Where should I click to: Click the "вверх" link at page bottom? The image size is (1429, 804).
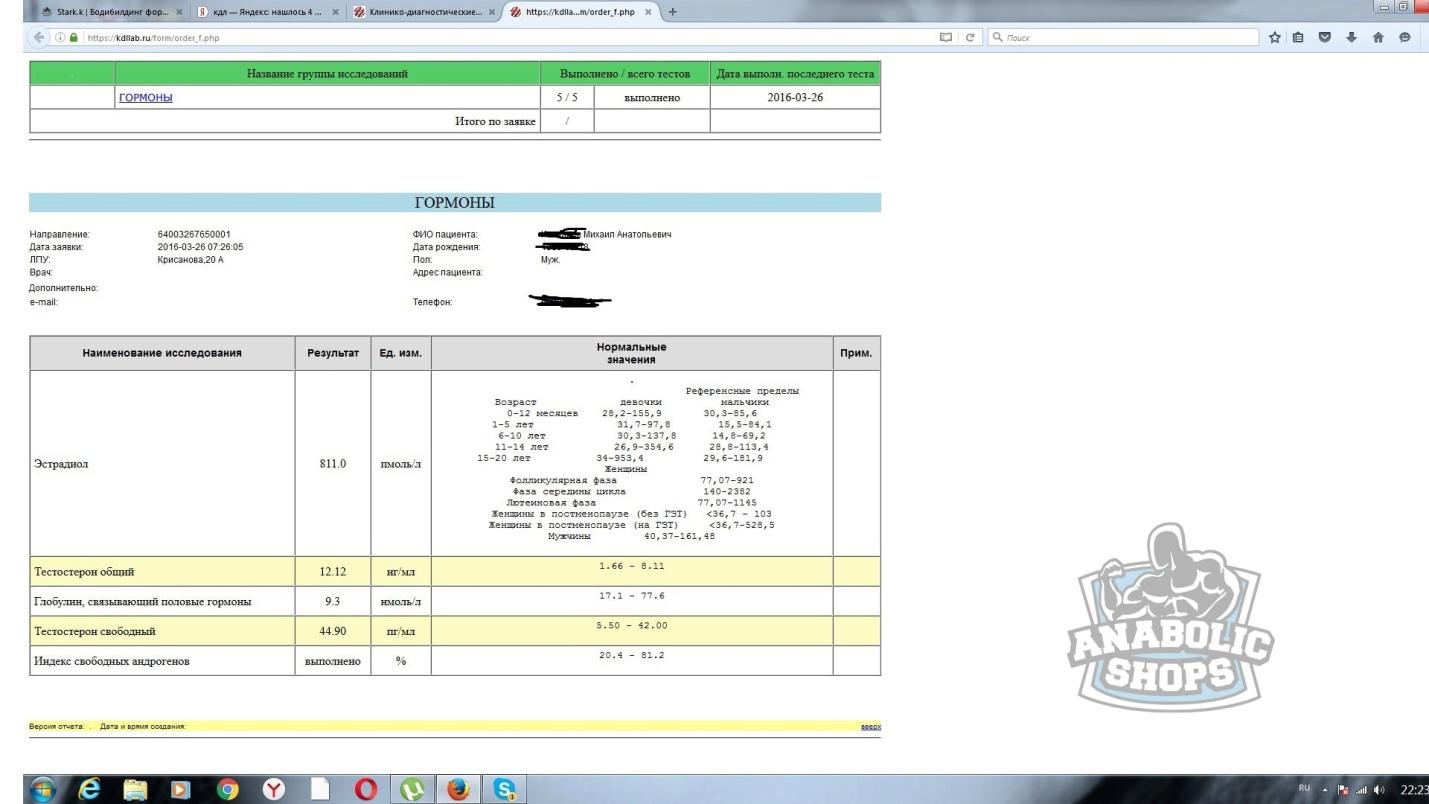(x=870, y=726)
